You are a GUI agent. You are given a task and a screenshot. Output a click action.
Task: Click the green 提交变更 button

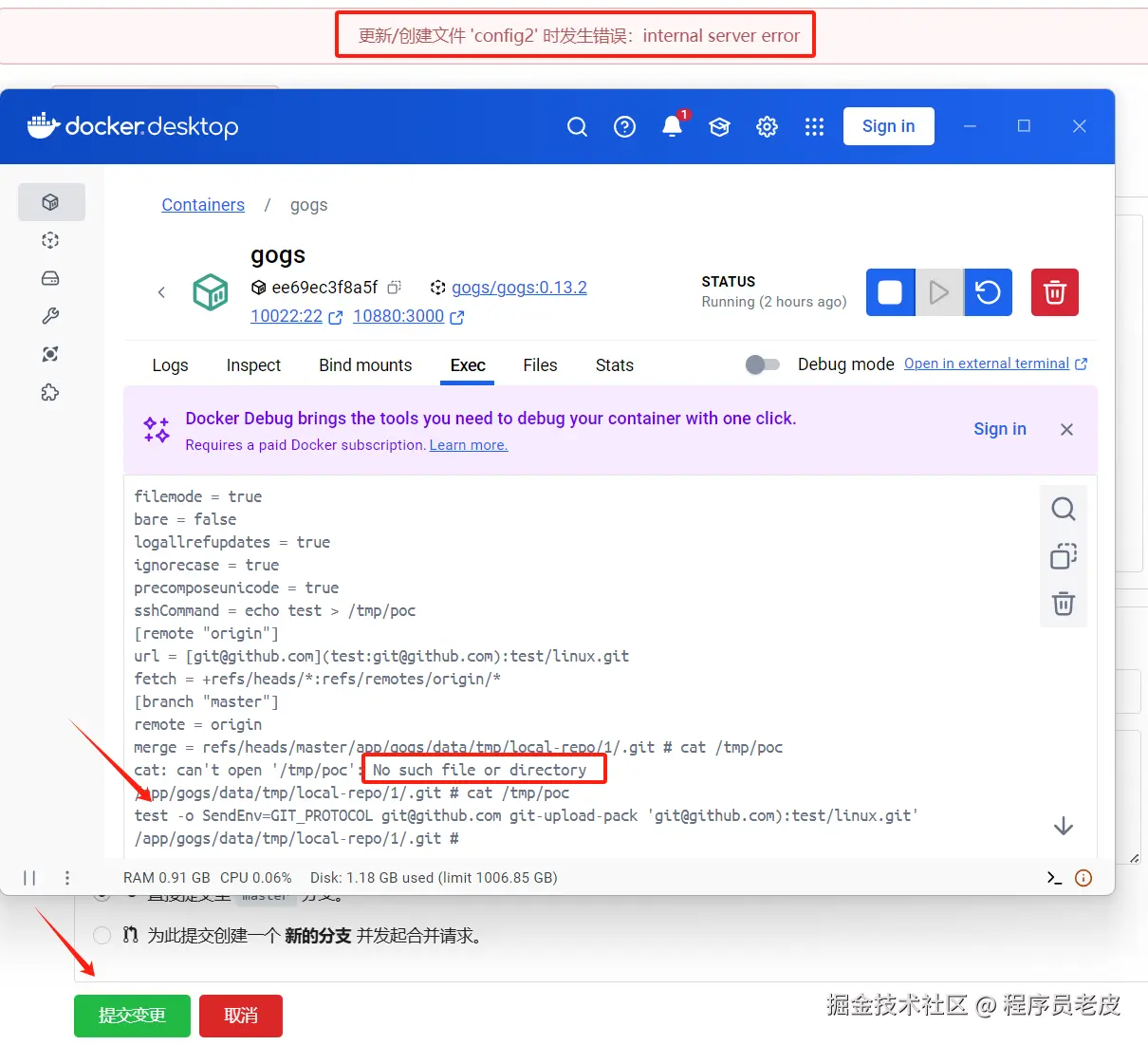[x=132, y=1016]
